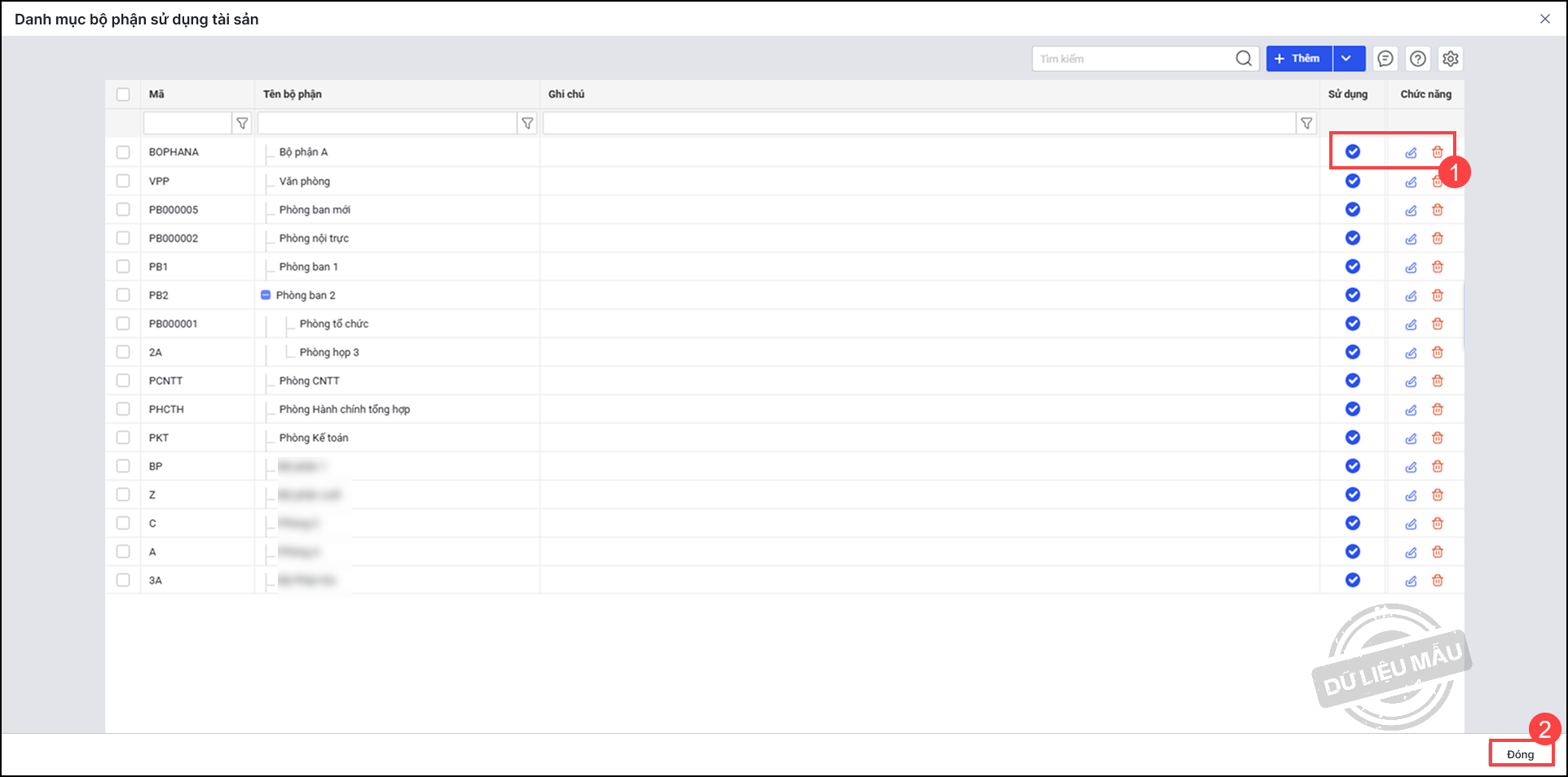The image size is (1568, 777).
Task: Collapse the Phòng ban 2 tree node
Action: (x=266, y=295)
